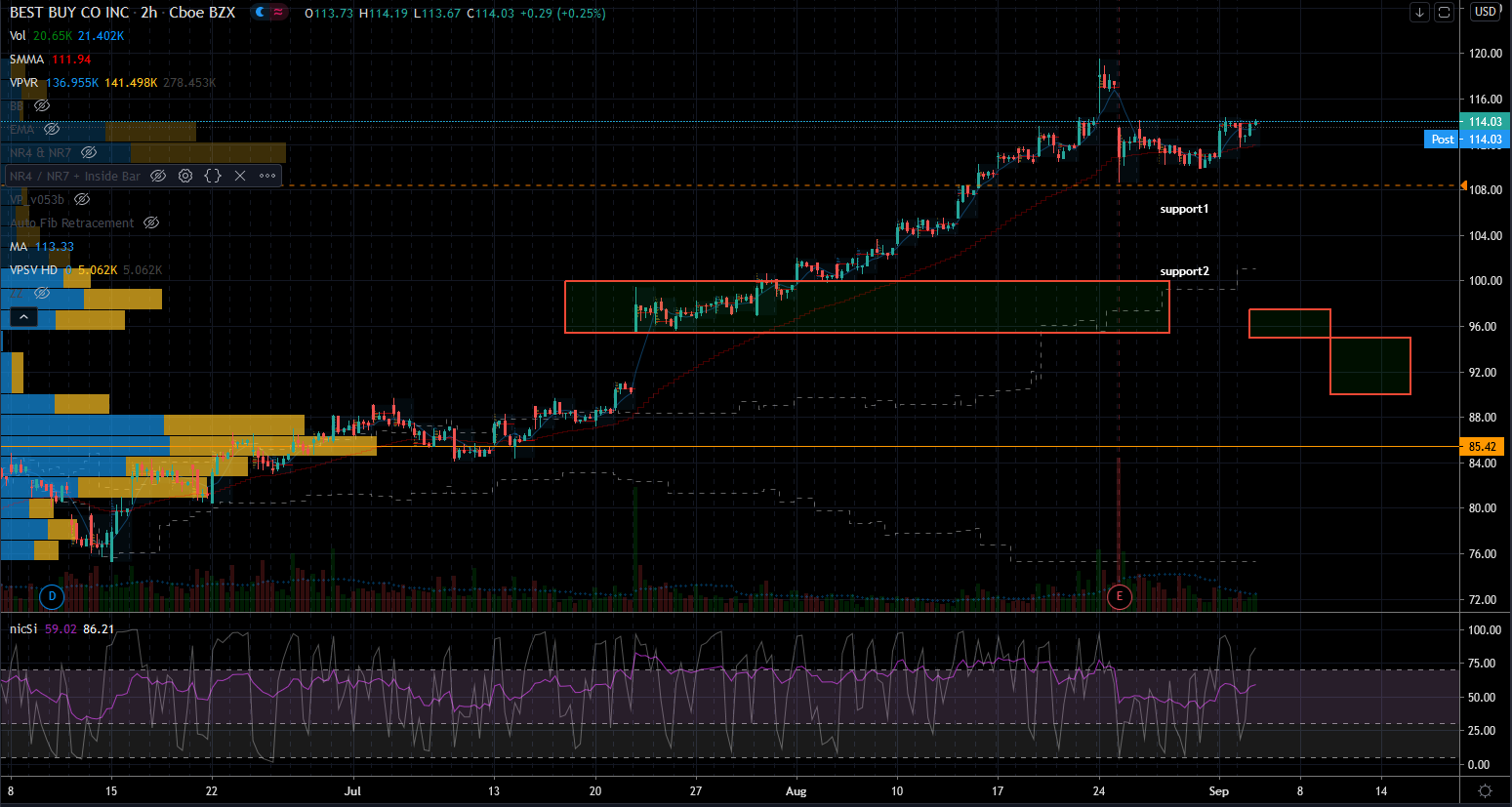Click the orange alert arrow near 108.00
The image size is (1512, 807).
click(x=1463, y=185)
